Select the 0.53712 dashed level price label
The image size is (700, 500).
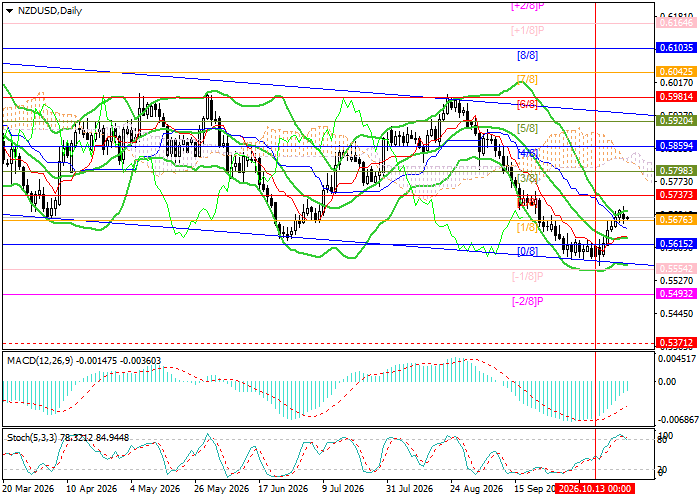[676, 343]
